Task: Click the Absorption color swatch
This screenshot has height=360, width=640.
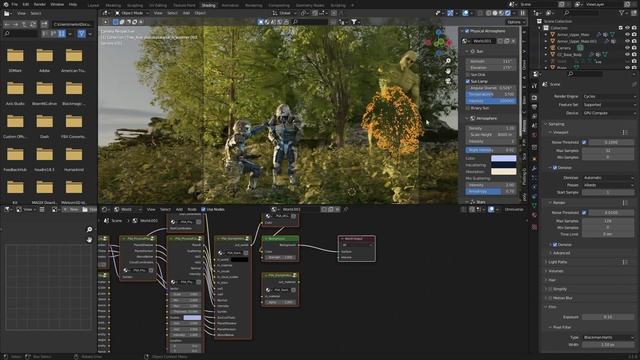Action: [x=503, y=171]
